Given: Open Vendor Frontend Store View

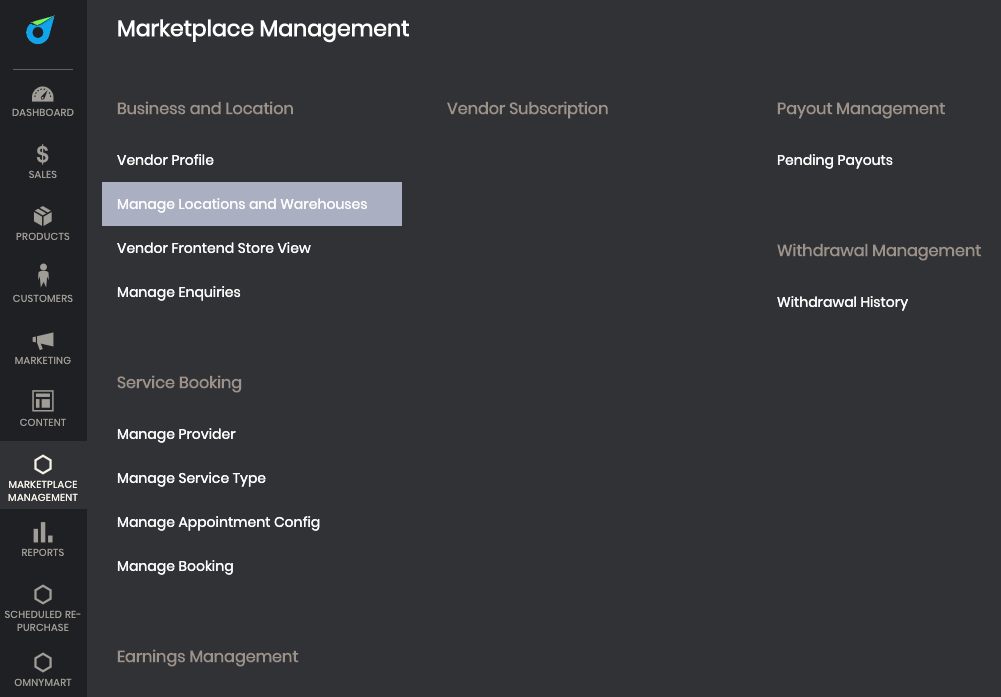Looking at the screenshot, I should 214,248.
